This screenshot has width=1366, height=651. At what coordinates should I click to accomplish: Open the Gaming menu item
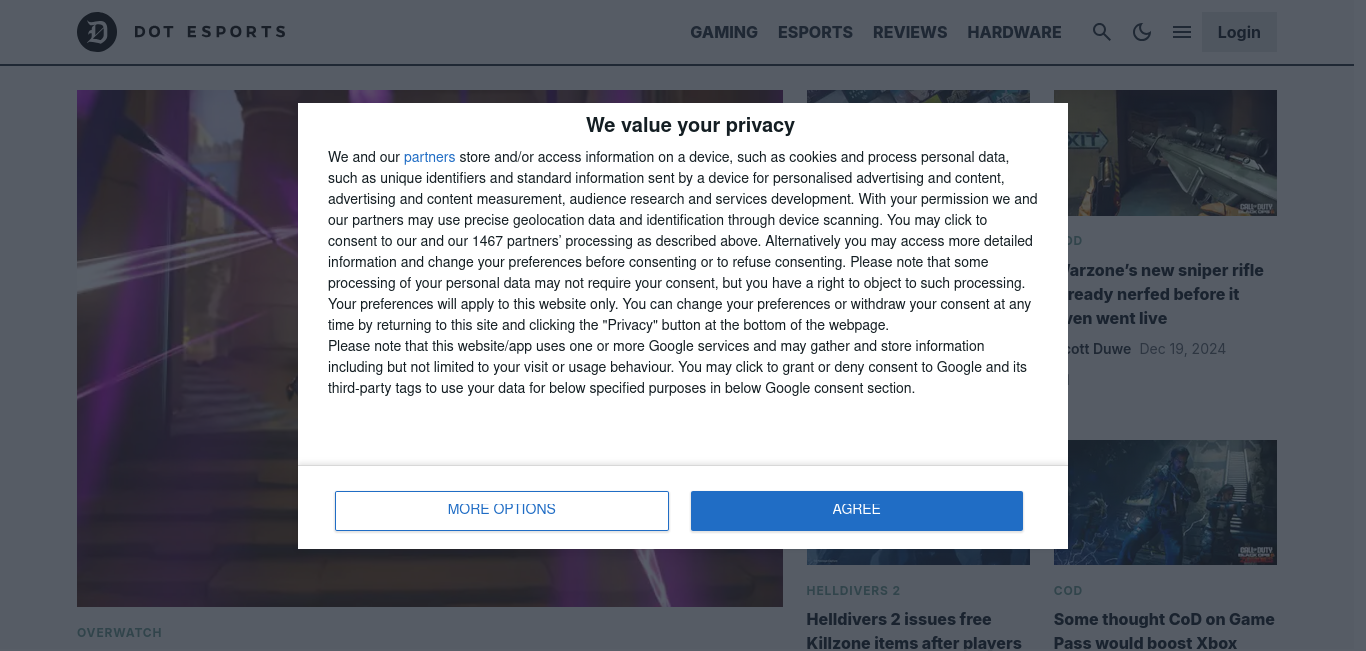tap(724, 32)
